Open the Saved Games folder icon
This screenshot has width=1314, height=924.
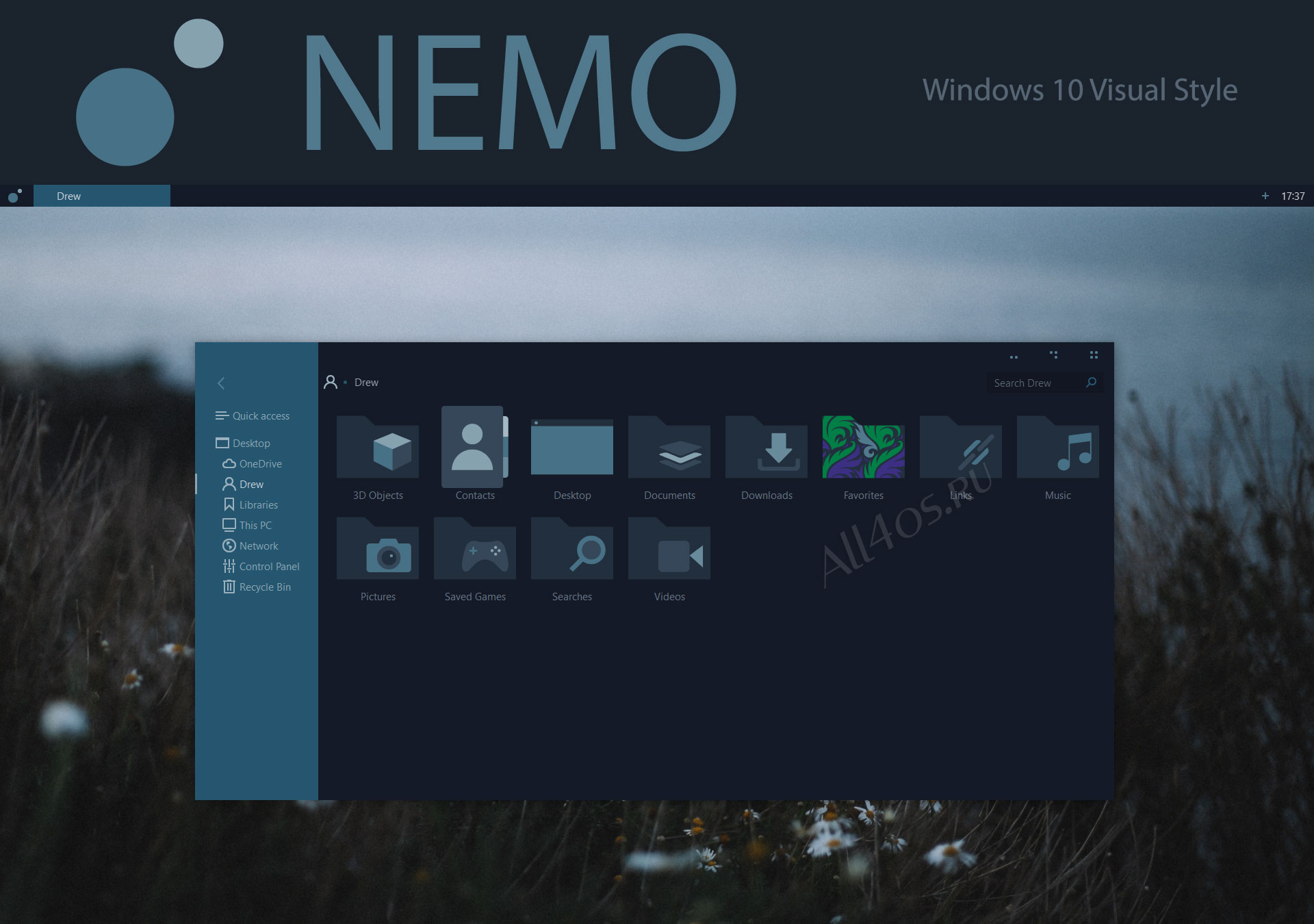[x=475, y=548]
